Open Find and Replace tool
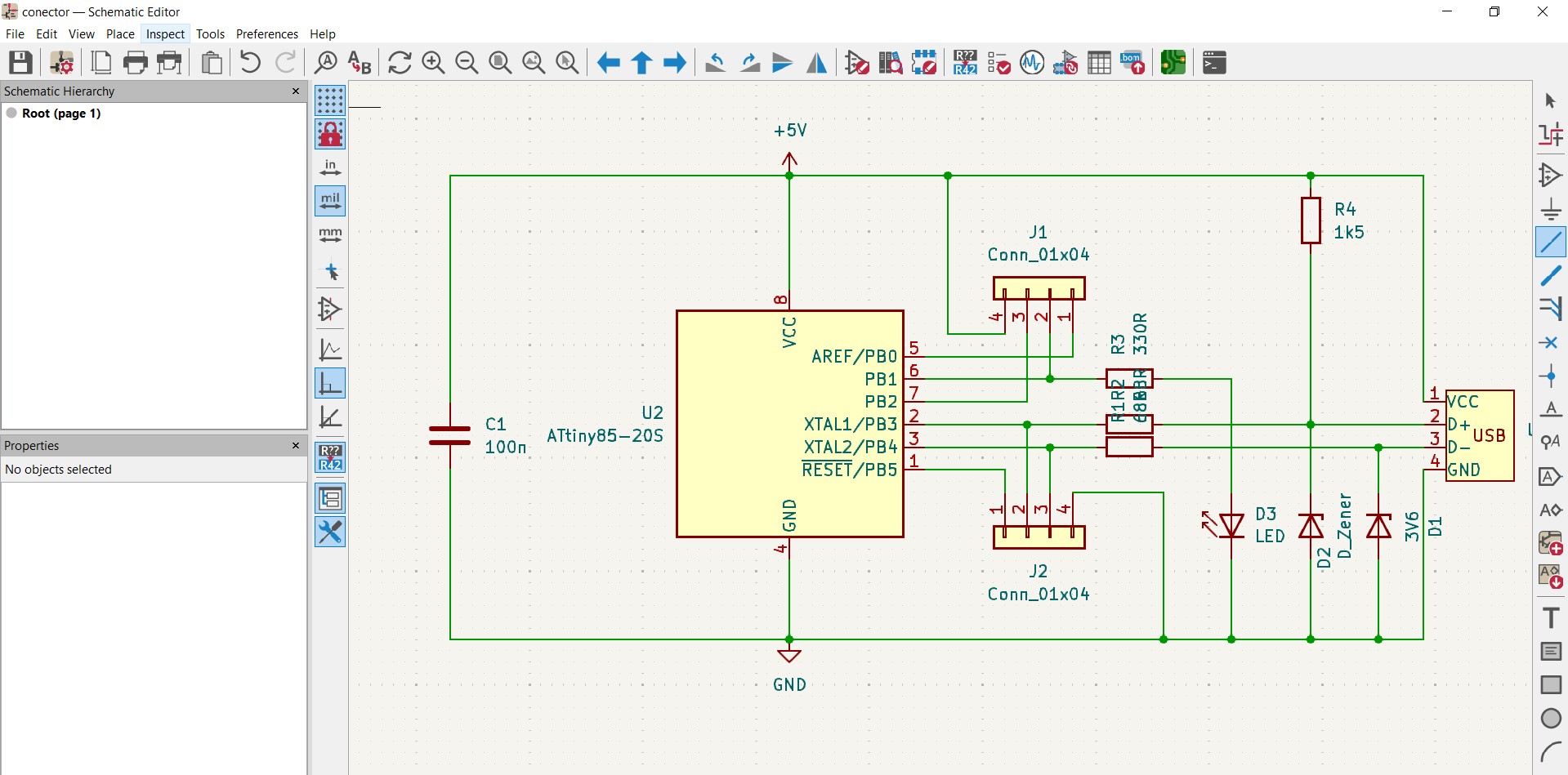The width and height of the screenshot is (1568, 775). pos(359,62)
